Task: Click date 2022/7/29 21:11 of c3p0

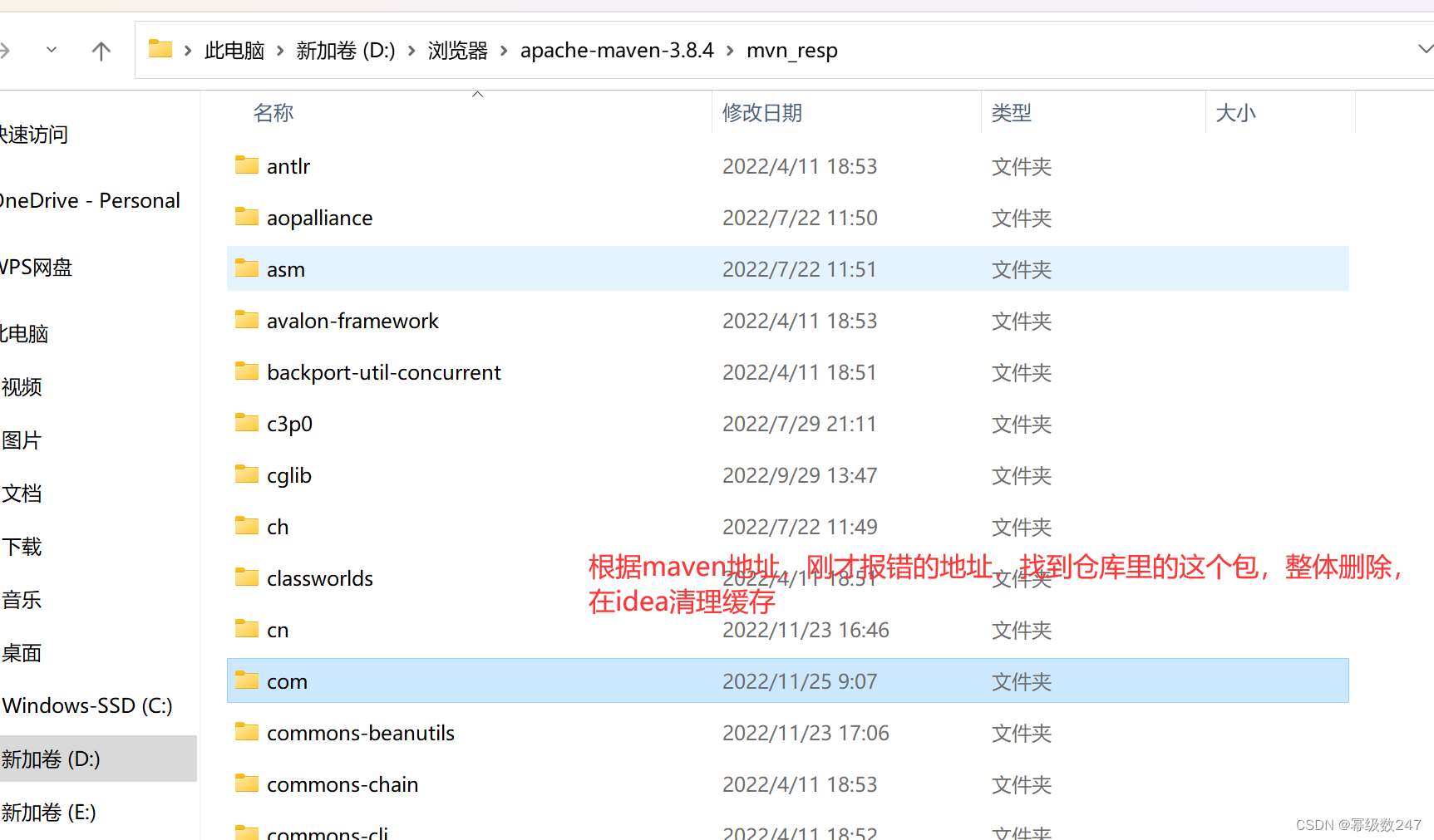Action: pyautogui.click(x=800, y=424)
